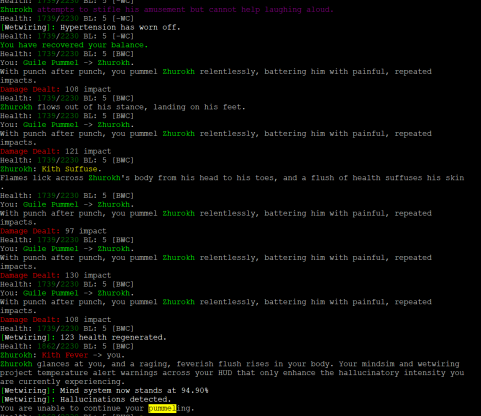481x416 pixels.
Task: Select the "flows out of his stance" line
Action: click(x=123, y=107)
